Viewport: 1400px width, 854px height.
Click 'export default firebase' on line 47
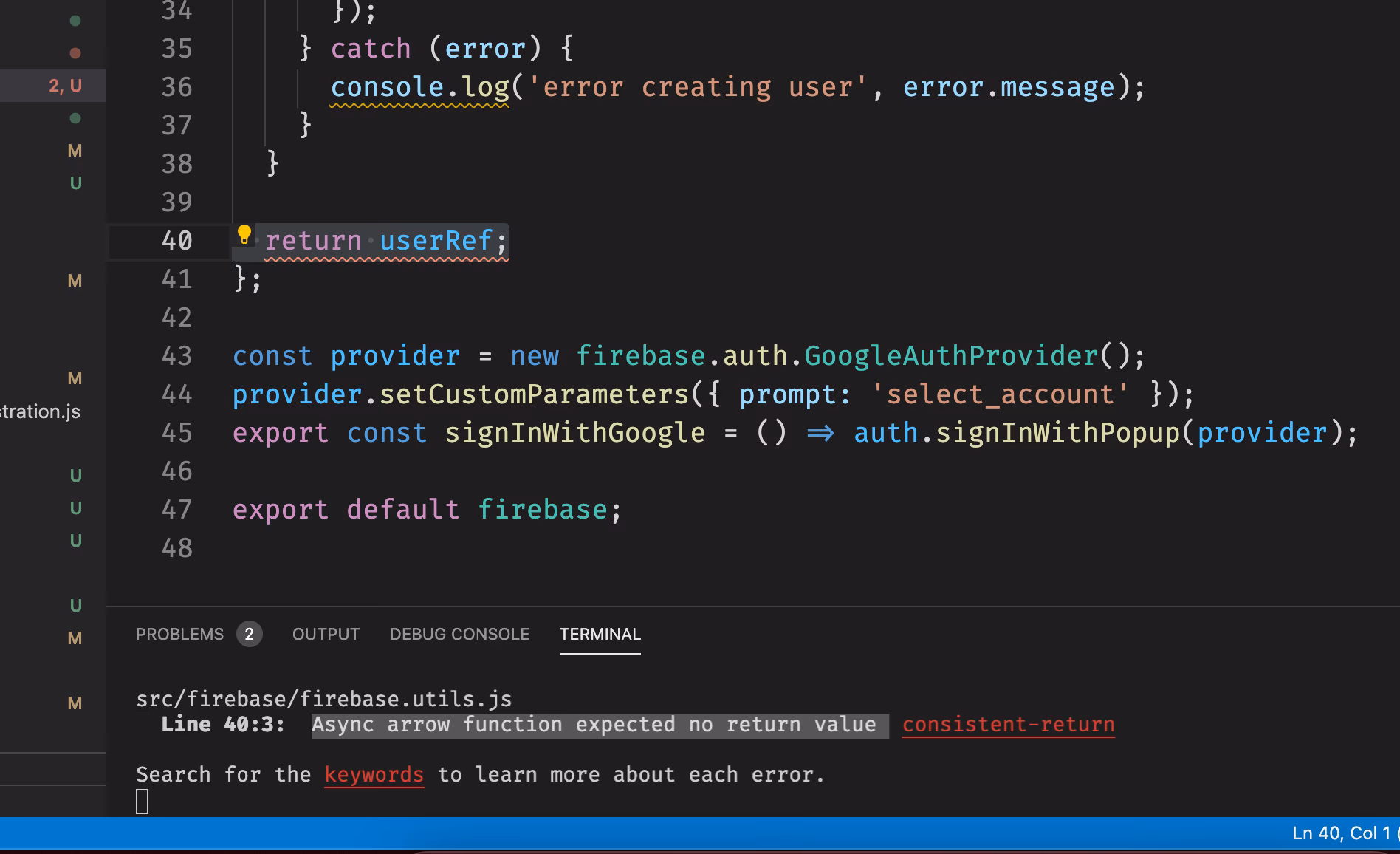pyautogui.click(x=420, y=510)
